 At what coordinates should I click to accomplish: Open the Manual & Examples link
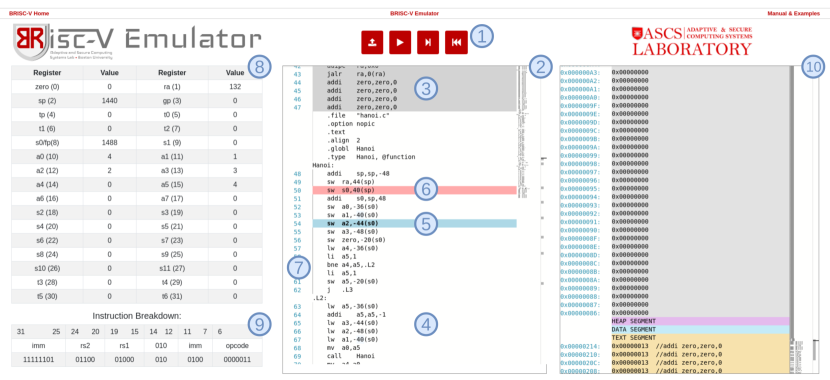pyautogui.click(x=793, y=13)
